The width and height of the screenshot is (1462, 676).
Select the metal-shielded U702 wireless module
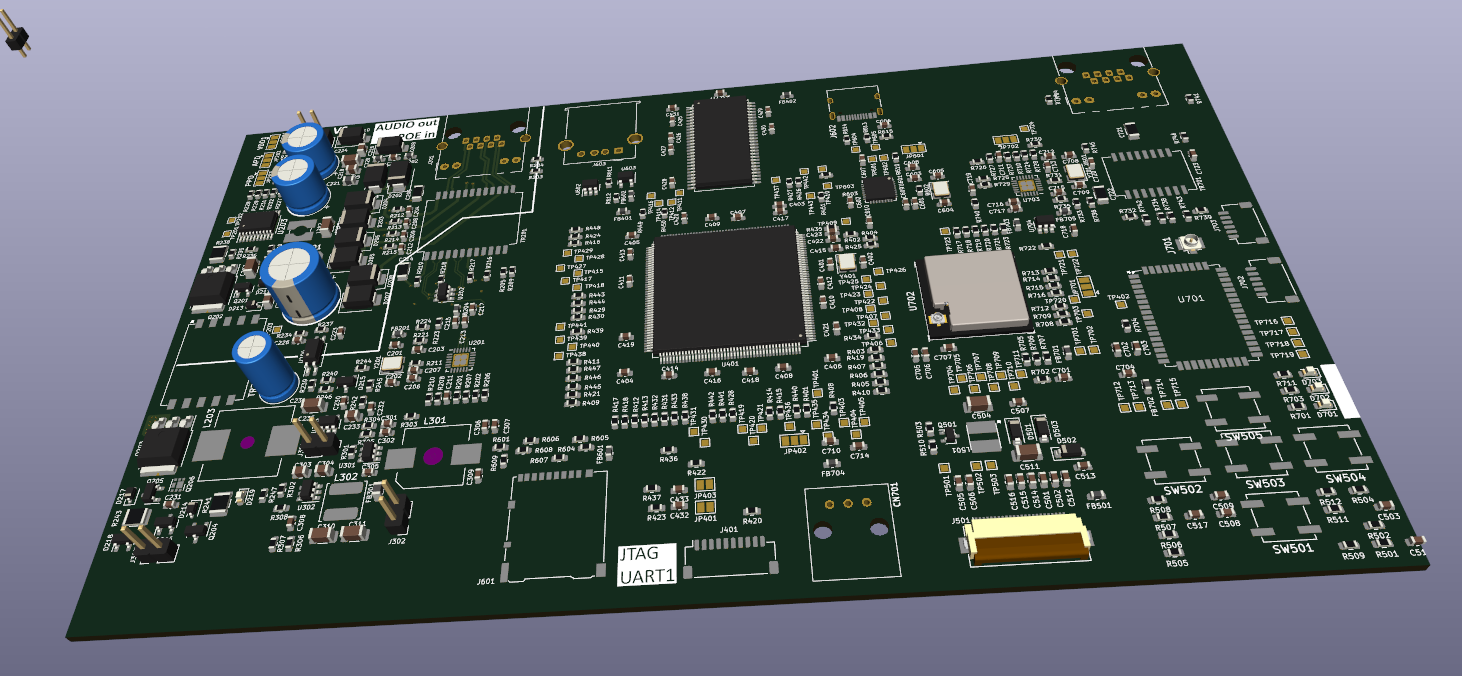click(x=973, y=290)
